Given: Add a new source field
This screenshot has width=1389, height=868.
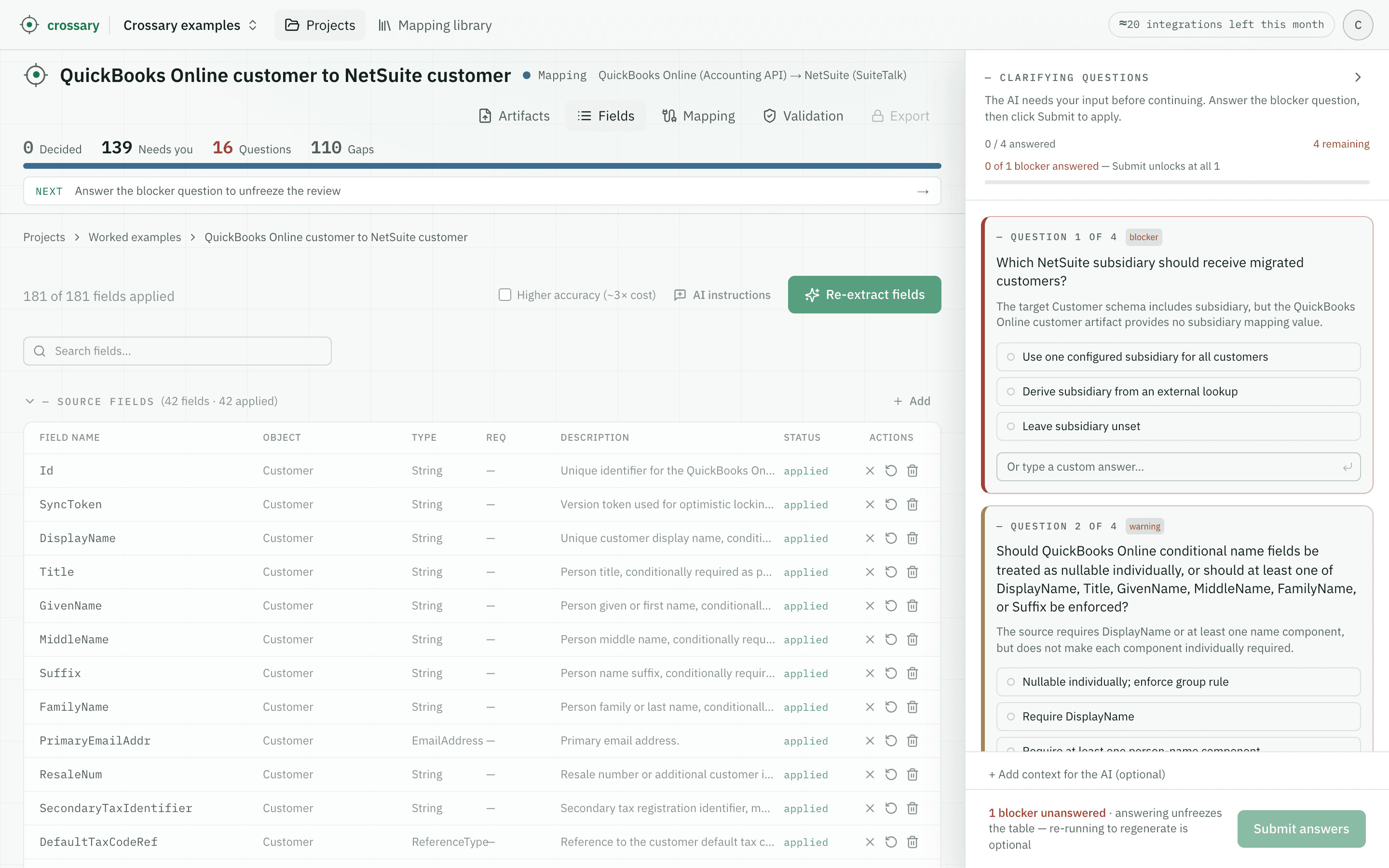Looking at the screenshot, I should tap(912, 401).
